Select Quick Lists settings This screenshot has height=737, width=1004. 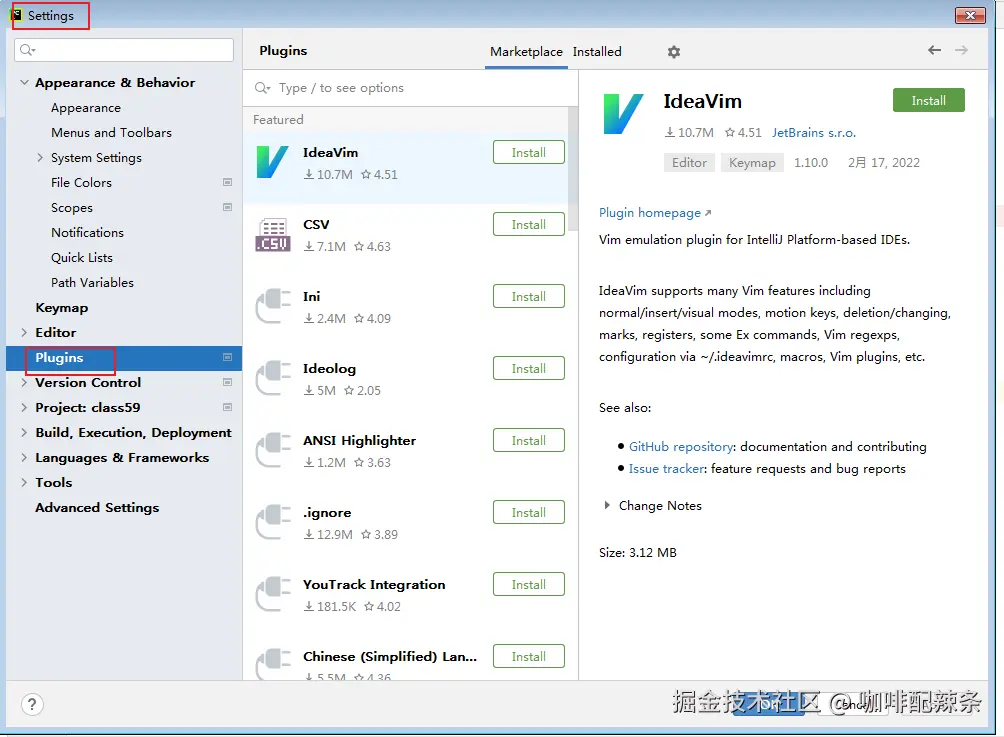point(82,257)
